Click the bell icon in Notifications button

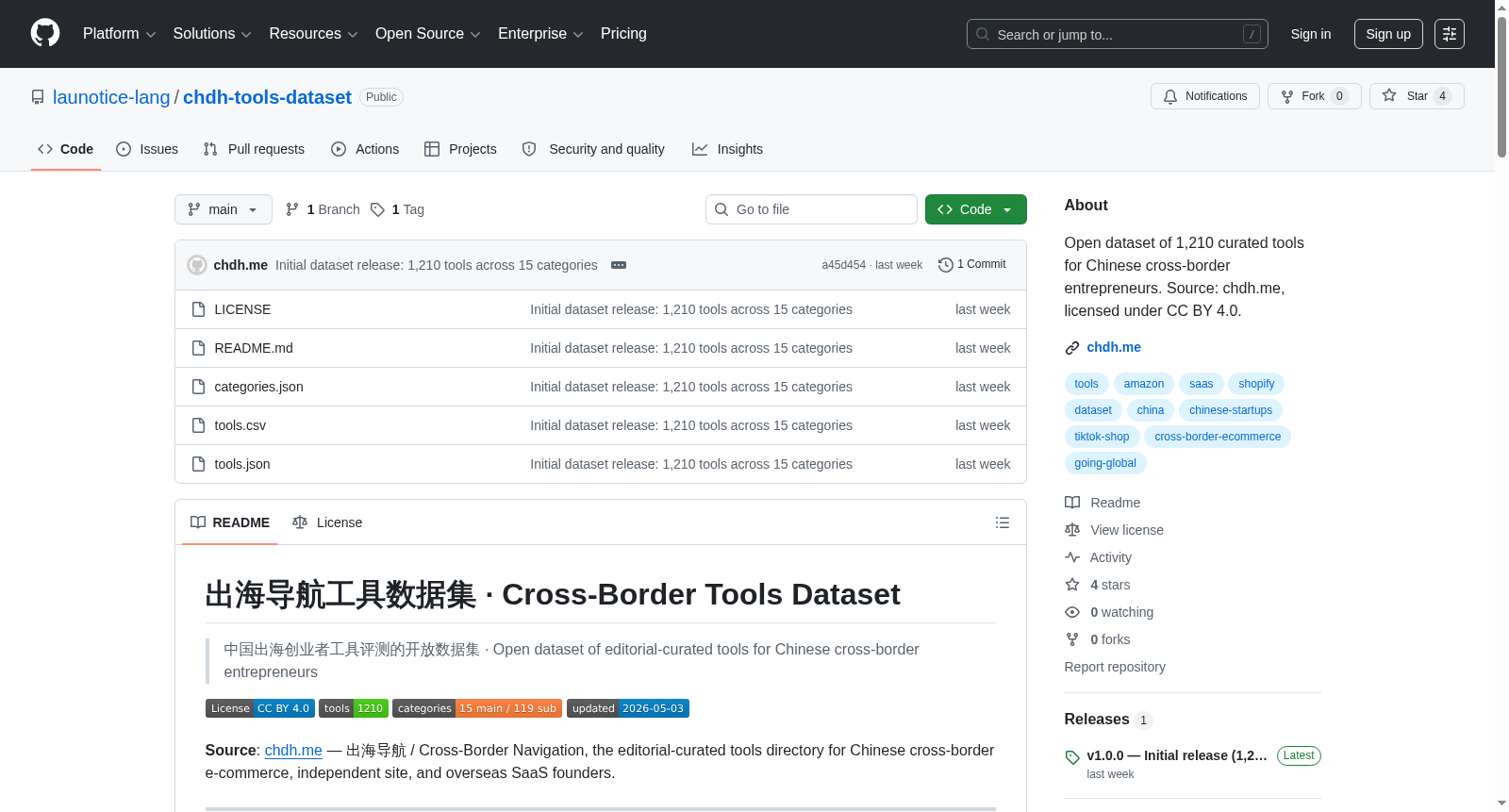[1170, 96]
